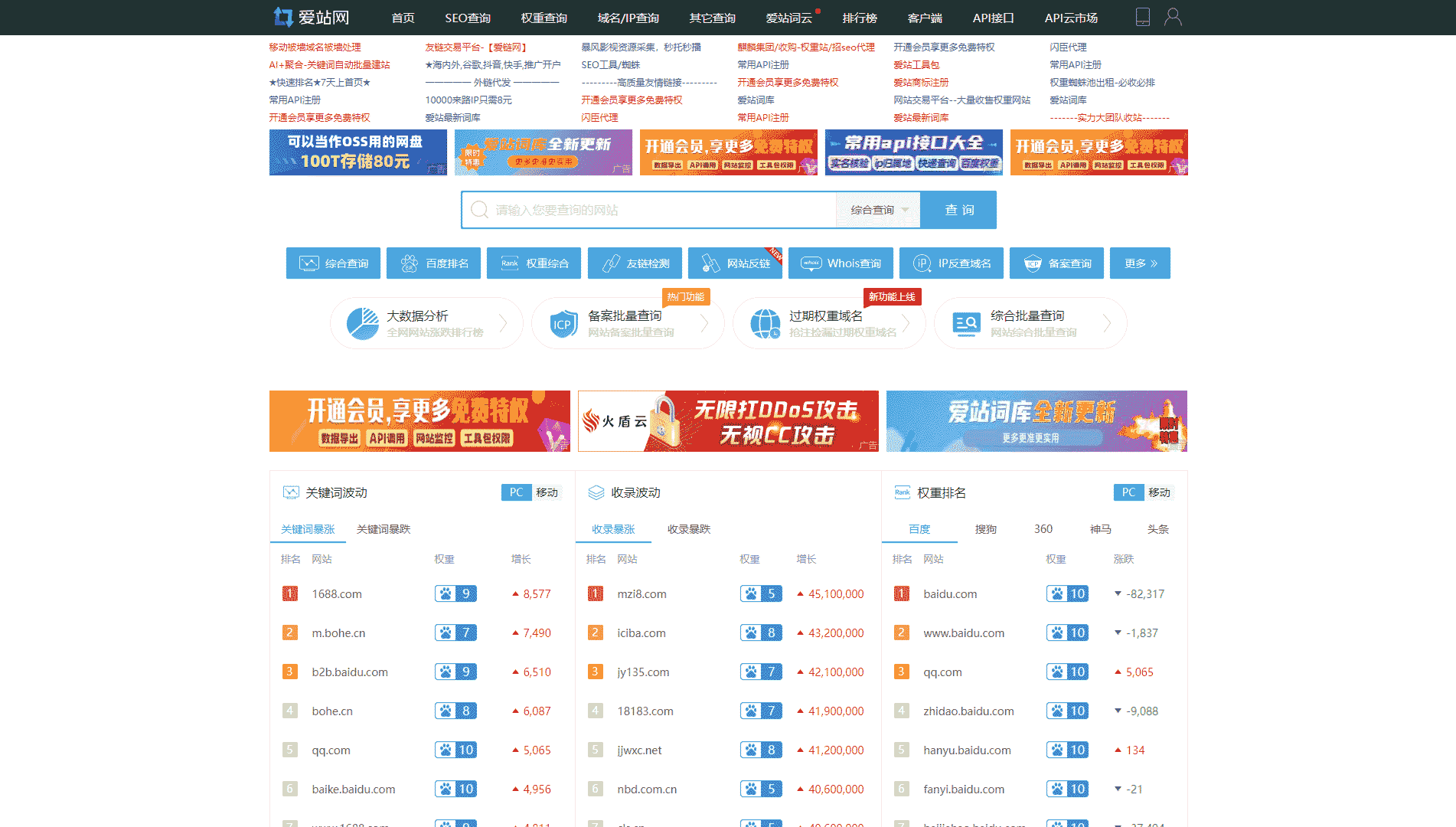Screen dimensions: 1456x827
Task: Open 闪臣代理 link in top right
Action: click(x=1068, y=47)
